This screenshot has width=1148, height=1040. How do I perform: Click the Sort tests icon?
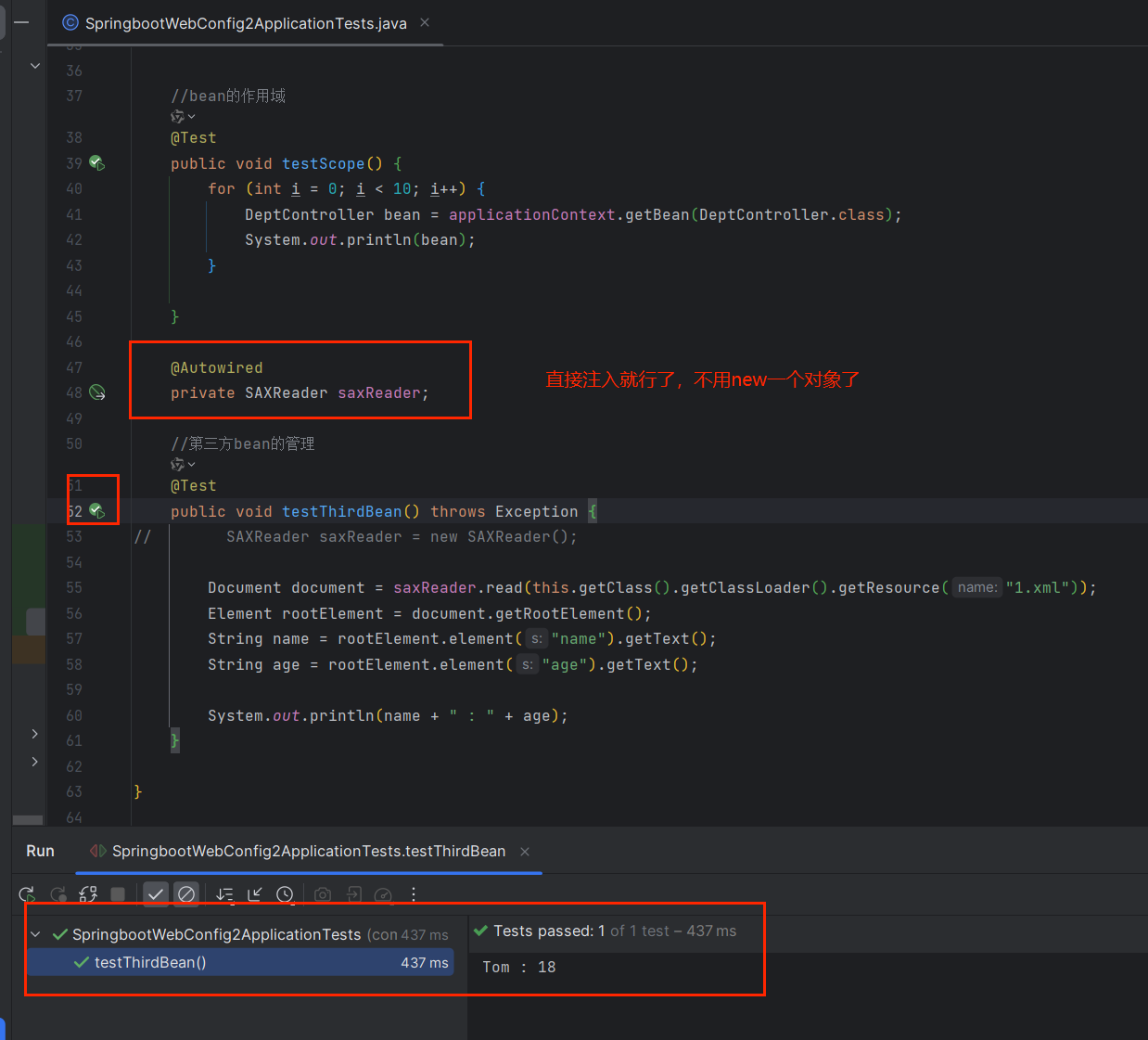click(224, 894)
